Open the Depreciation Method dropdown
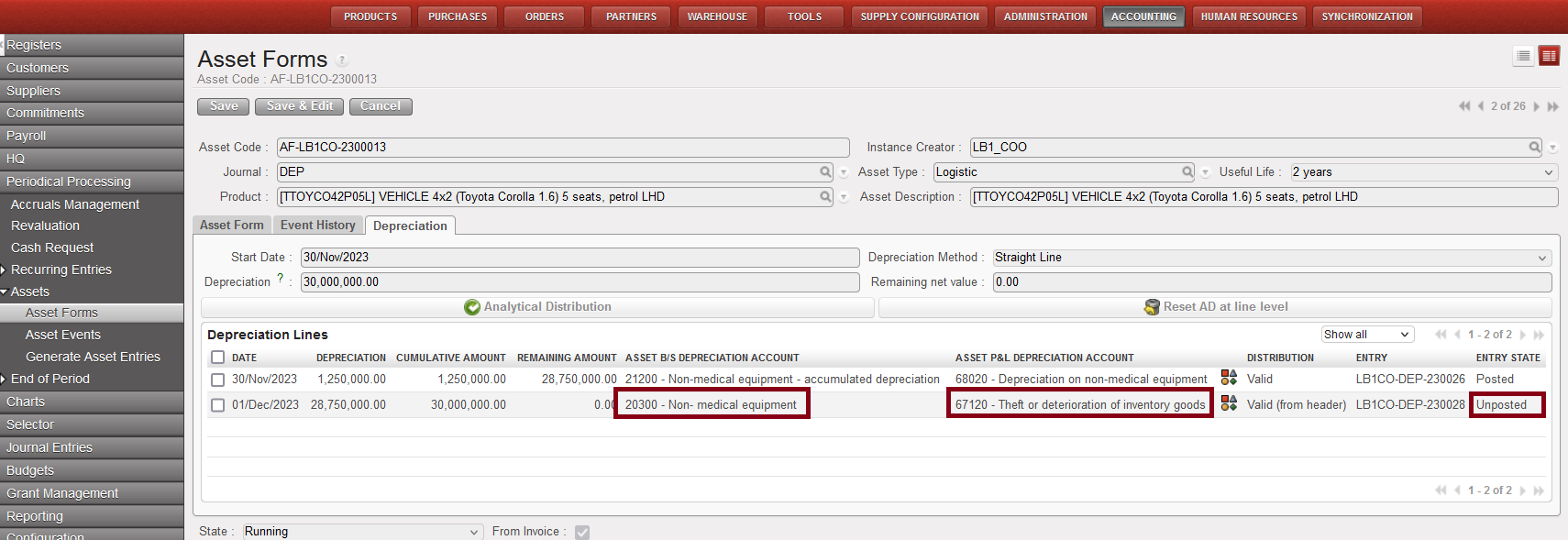 pos(1271,258)
